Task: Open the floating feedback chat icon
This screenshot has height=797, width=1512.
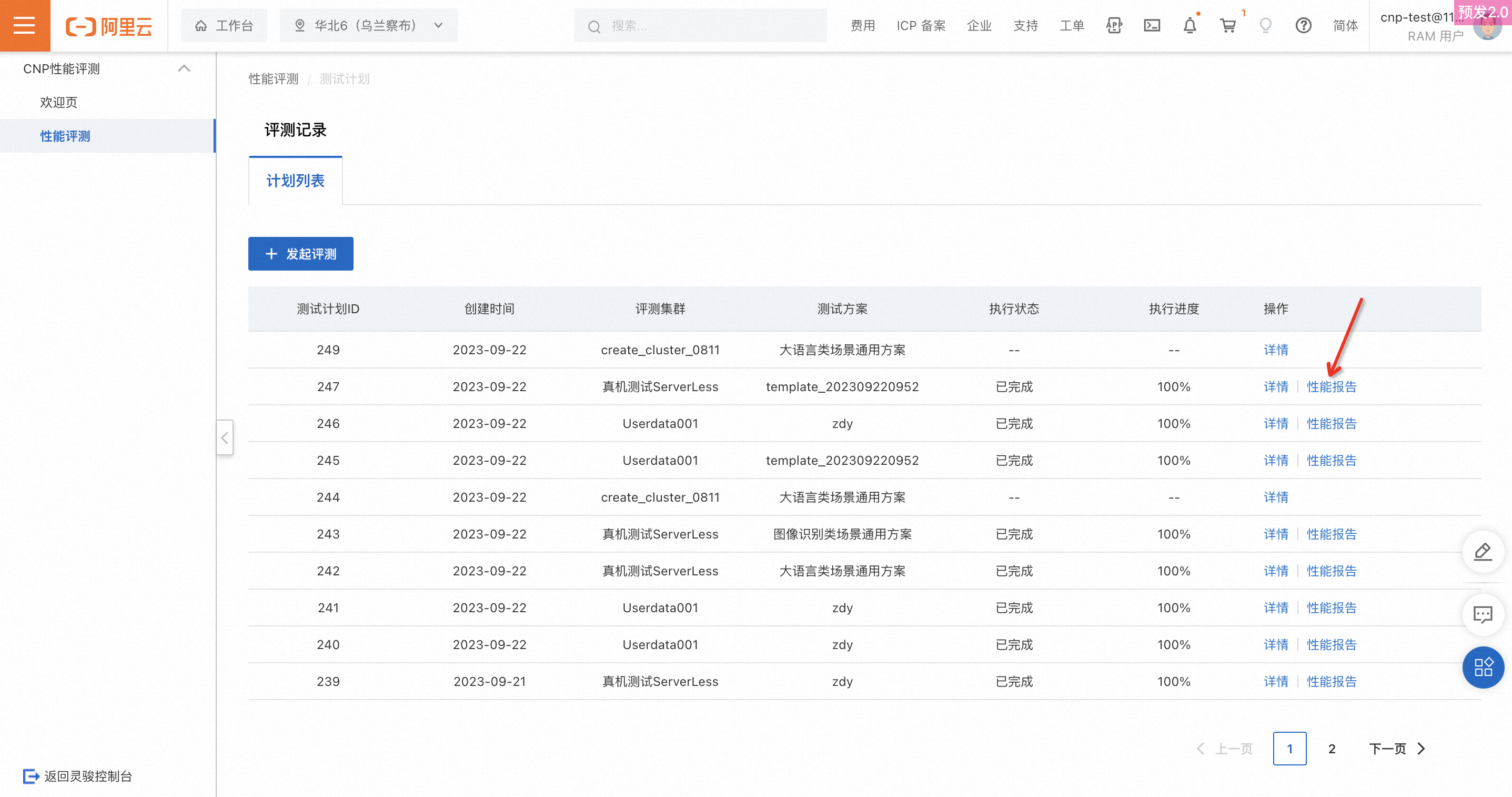Action: click(x=1483, y=614)
